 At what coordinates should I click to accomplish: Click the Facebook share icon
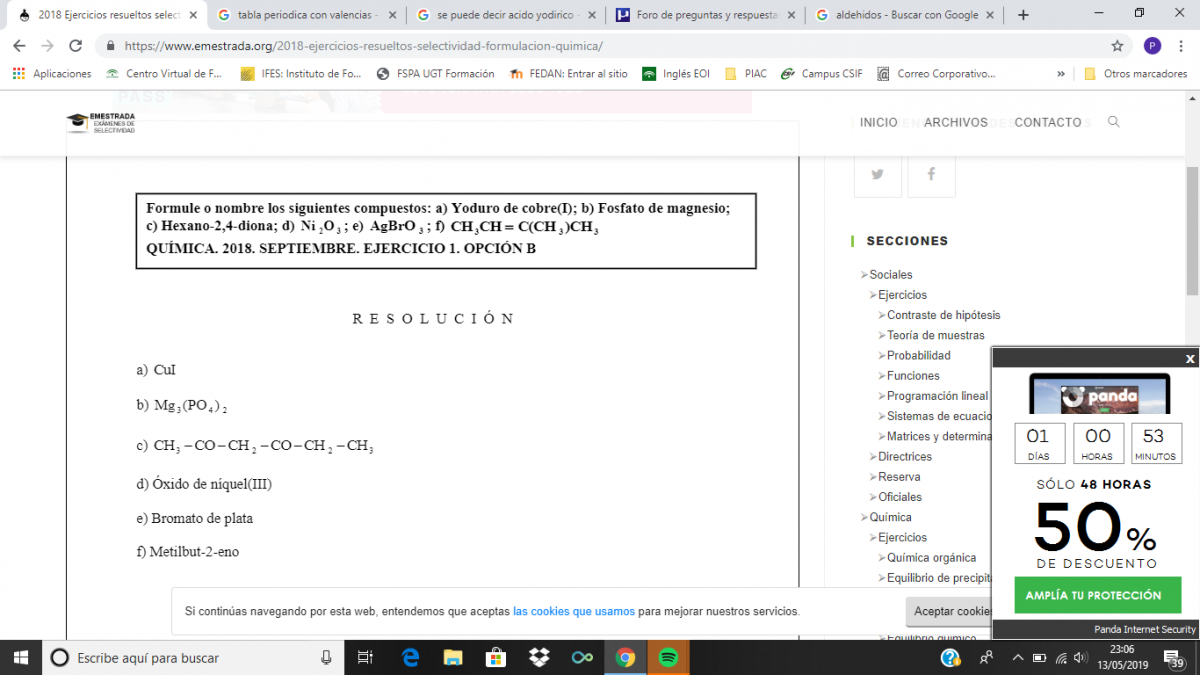931,174
